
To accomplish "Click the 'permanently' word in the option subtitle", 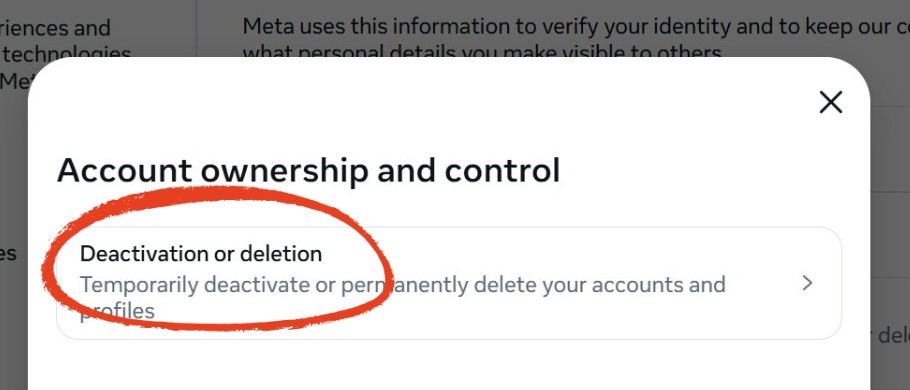I will [x=405, y=285].
